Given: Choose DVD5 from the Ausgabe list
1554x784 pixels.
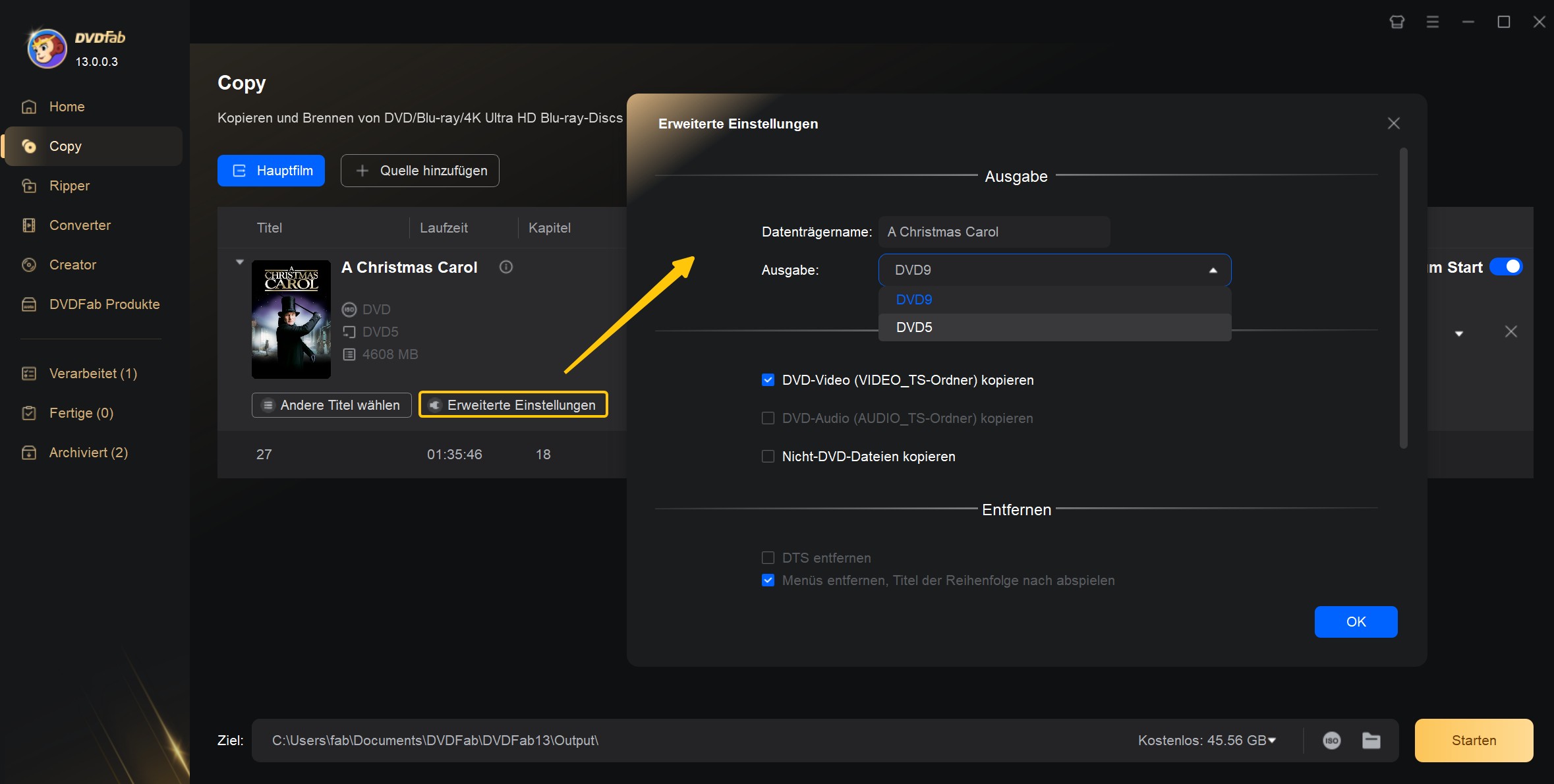Looking at the screenshot, I should (x=1054, y=327).
